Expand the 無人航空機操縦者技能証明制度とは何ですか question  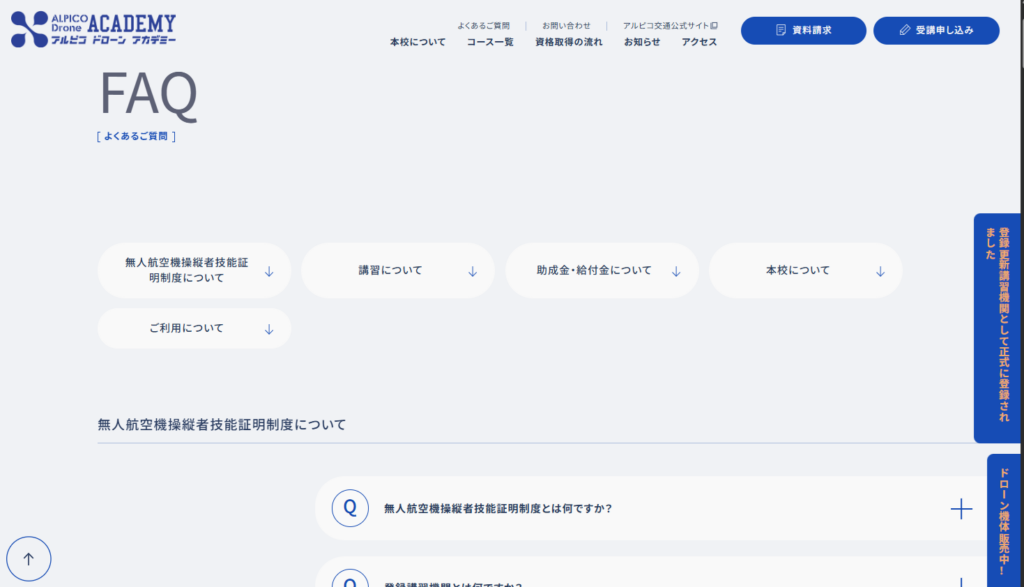(497, 509)
